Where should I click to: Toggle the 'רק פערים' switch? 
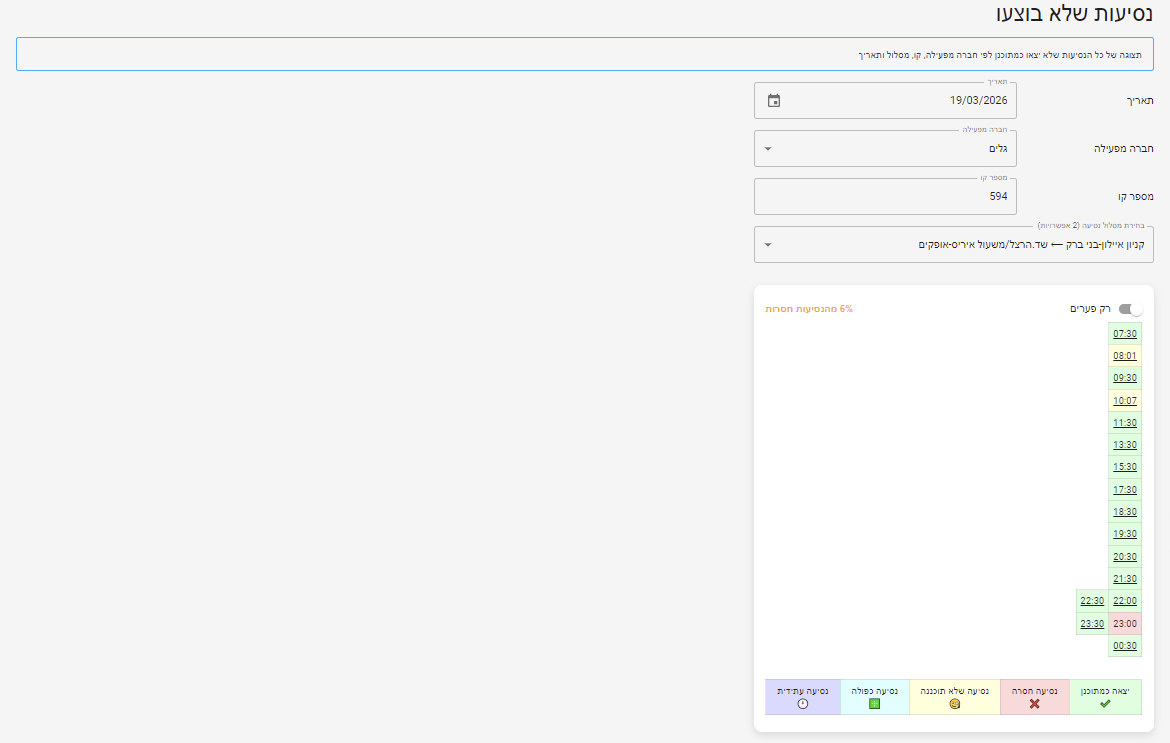pyautogui.click(x=1131, y=309)
